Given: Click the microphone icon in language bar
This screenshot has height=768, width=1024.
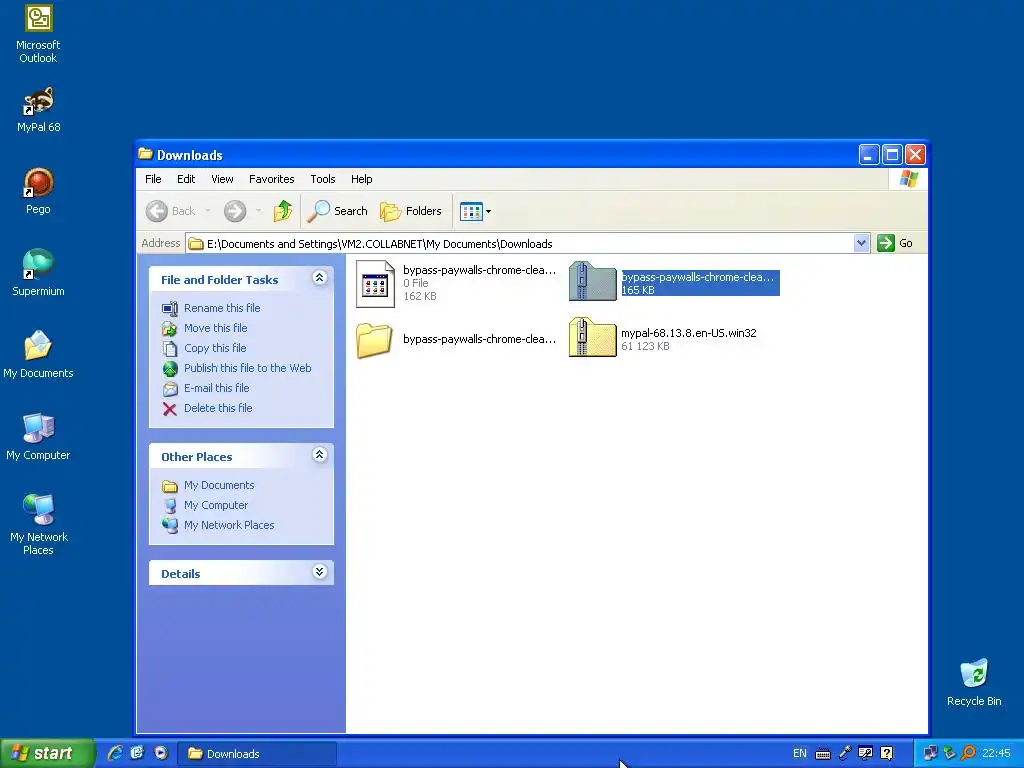Looking at the screenshot, I should (844, 753).
